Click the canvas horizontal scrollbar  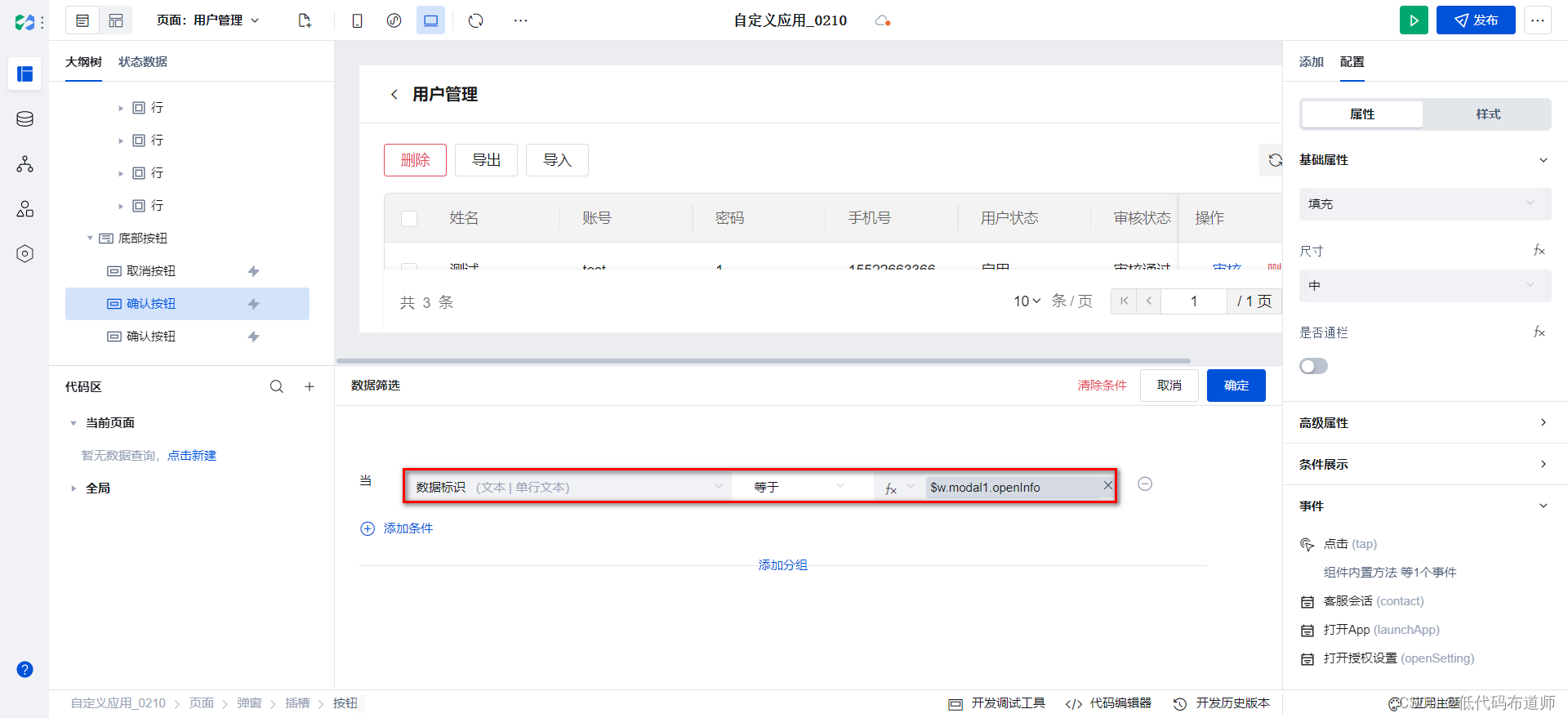764,360
